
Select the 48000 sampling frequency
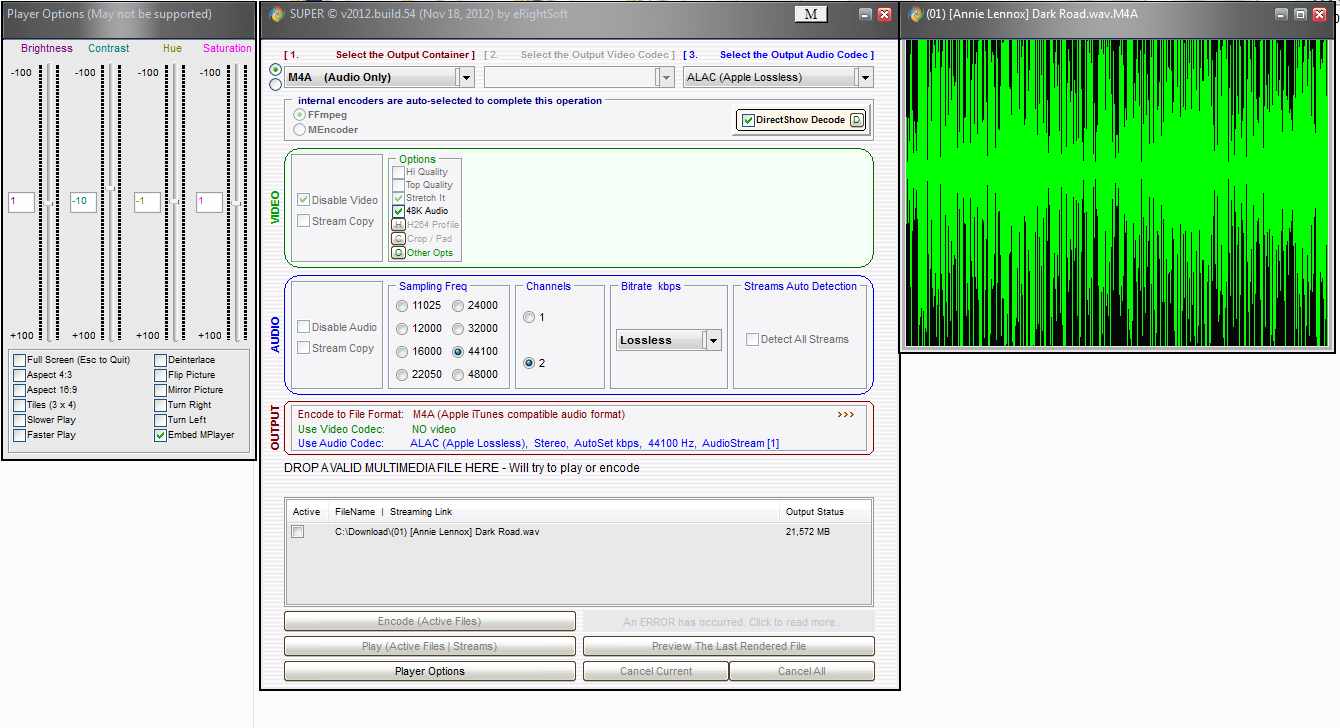click(459, 375)
